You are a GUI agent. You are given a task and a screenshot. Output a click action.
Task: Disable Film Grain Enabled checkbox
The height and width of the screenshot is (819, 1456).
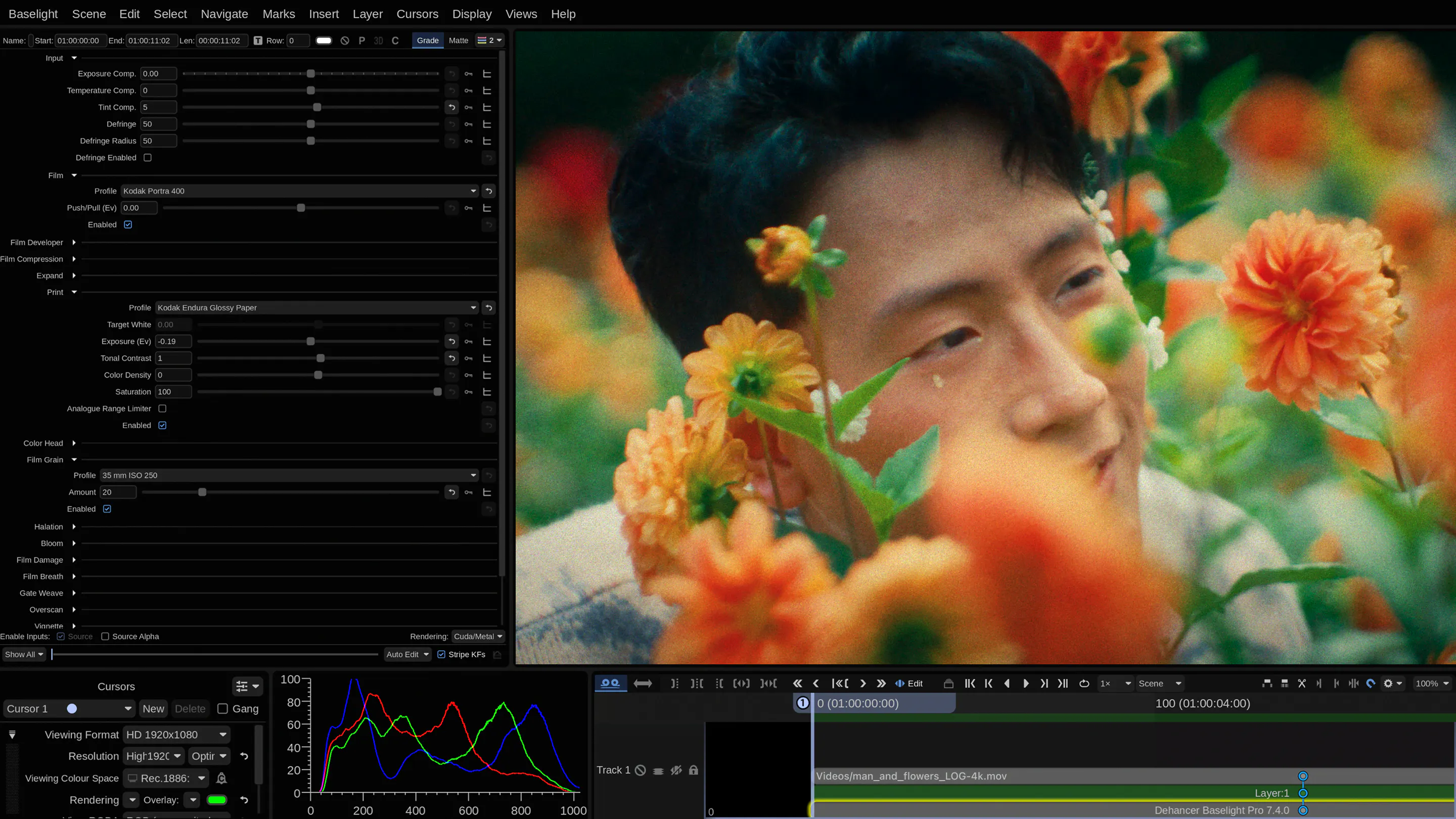pyautogui.click(x=107, y=509)
